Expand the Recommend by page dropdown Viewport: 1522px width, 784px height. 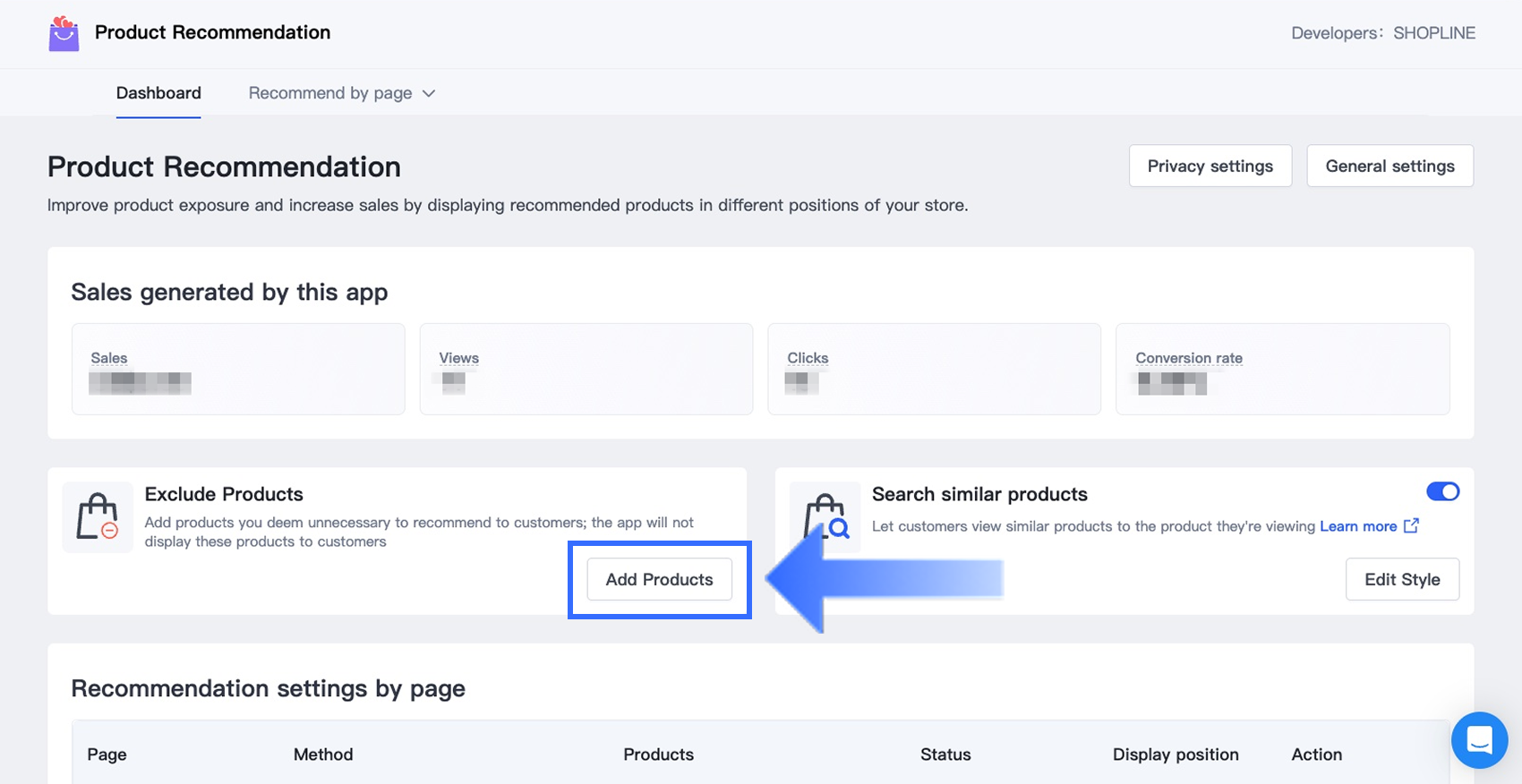342,93
